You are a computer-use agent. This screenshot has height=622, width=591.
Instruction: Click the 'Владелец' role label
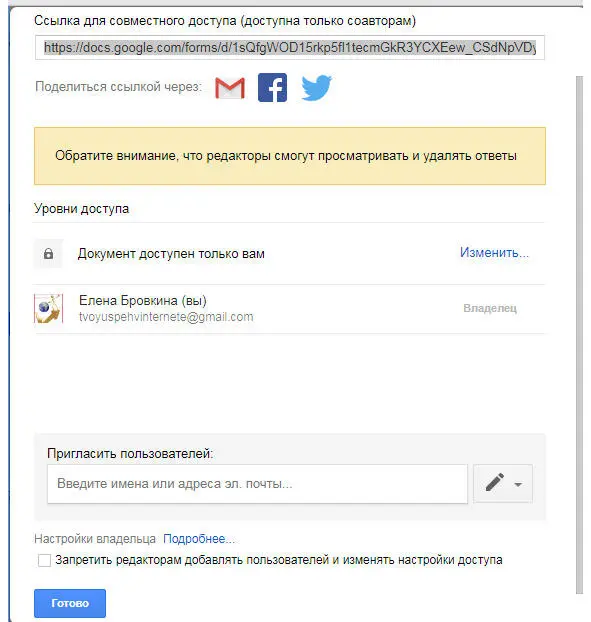point(490,308)
